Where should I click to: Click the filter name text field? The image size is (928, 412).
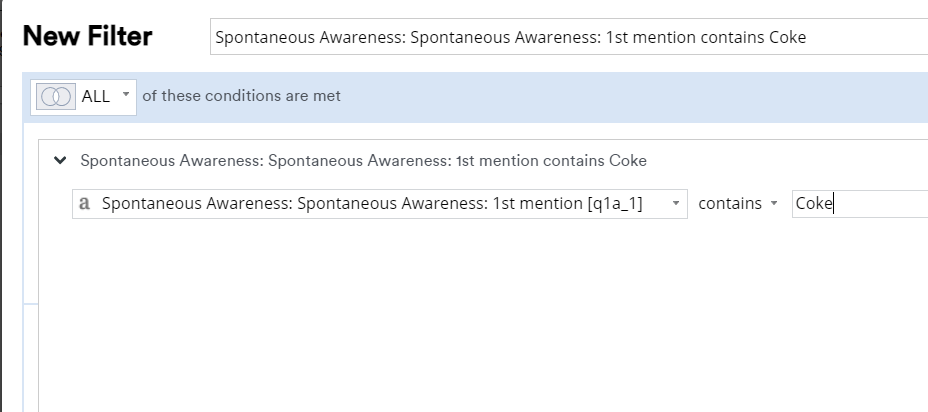click(x=568, y=38)
